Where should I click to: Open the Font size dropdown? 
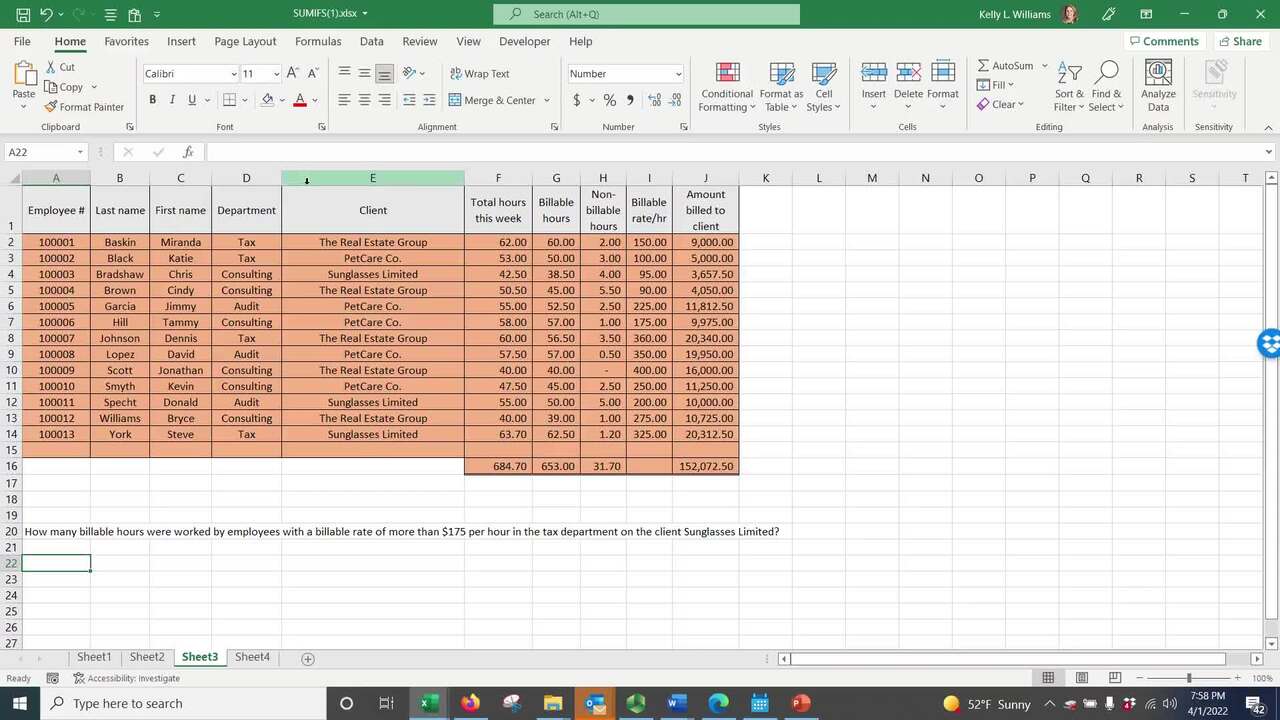(276, 74)
